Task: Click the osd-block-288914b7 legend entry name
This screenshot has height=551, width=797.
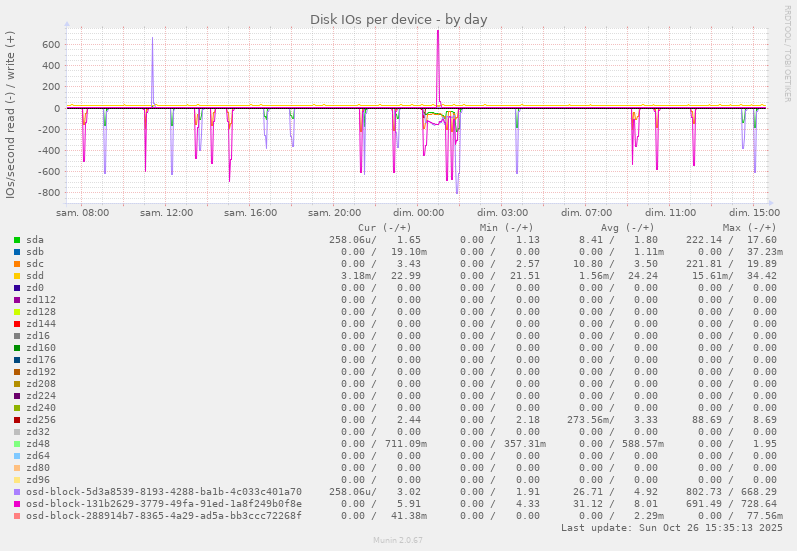Action: [x=163, y=516]
